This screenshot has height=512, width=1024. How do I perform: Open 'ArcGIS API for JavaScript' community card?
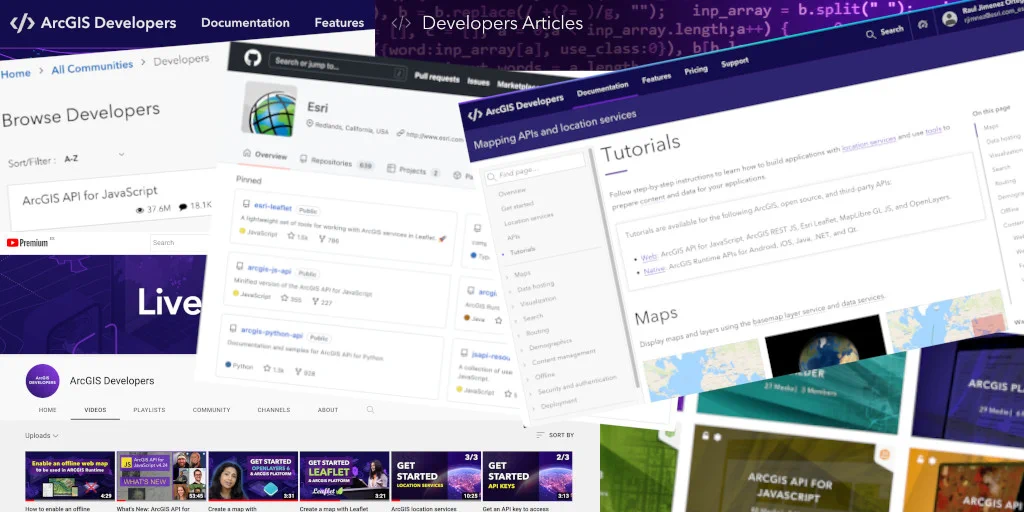tap(110, 200)
